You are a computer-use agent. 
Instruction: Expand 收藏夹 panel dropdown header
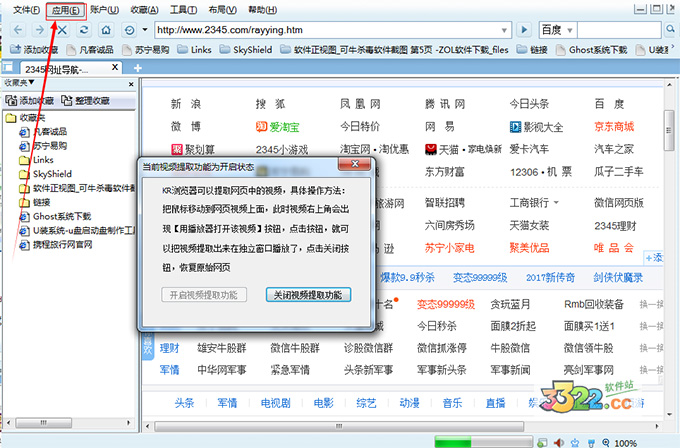pos(19,82)
